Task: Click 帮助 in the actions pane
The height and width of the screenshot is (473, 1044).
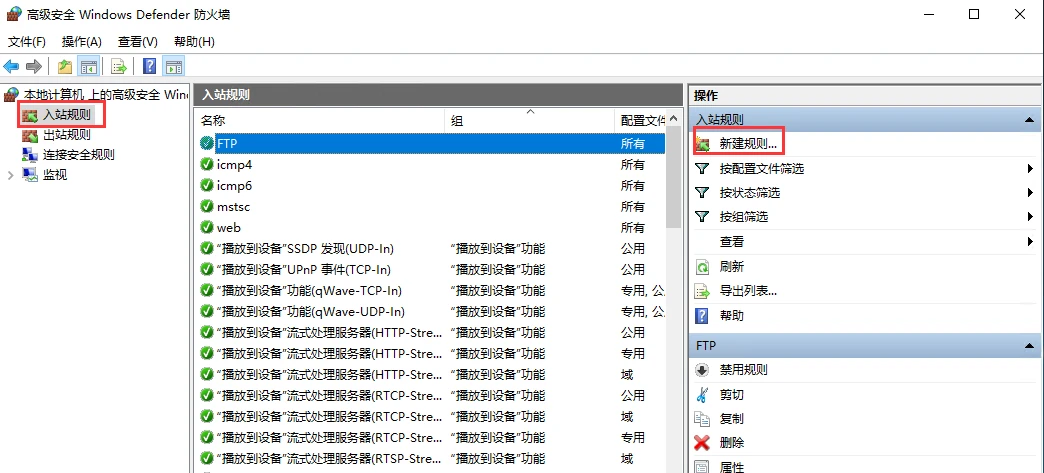Action: click(x=731, y=316)
